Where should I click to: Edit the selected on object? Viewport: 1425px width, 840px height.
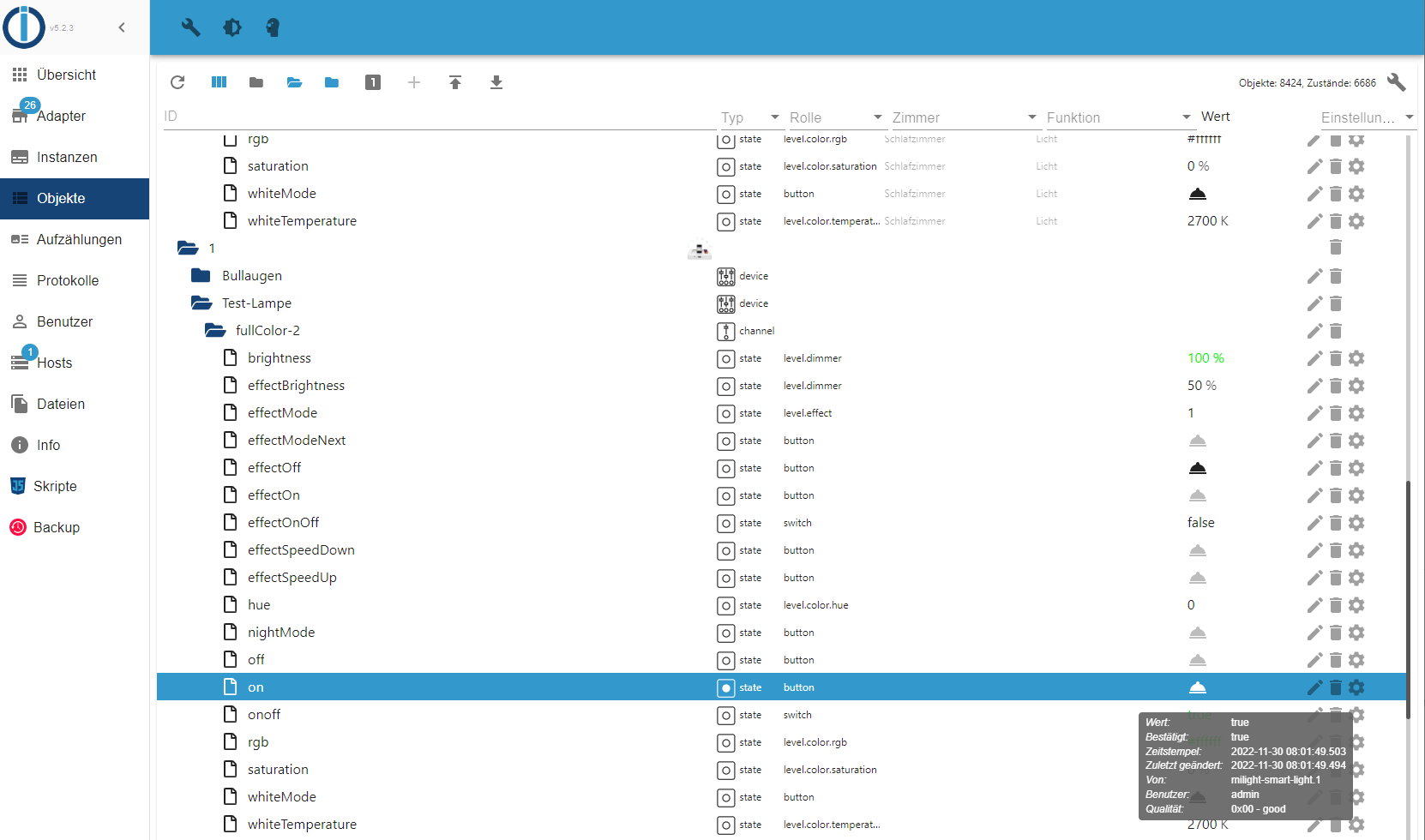point(1314,687)
